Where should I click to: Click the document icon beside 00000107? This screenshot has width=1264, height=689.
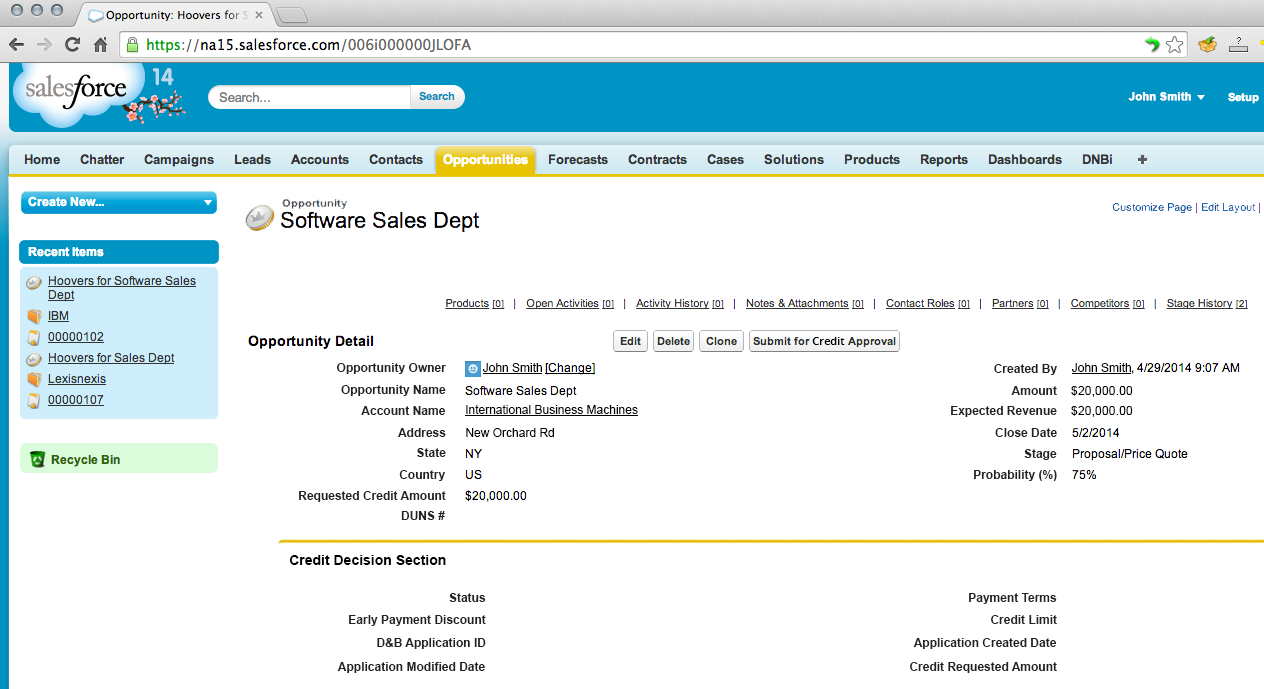pyautogui.click(x=34, y=401)
